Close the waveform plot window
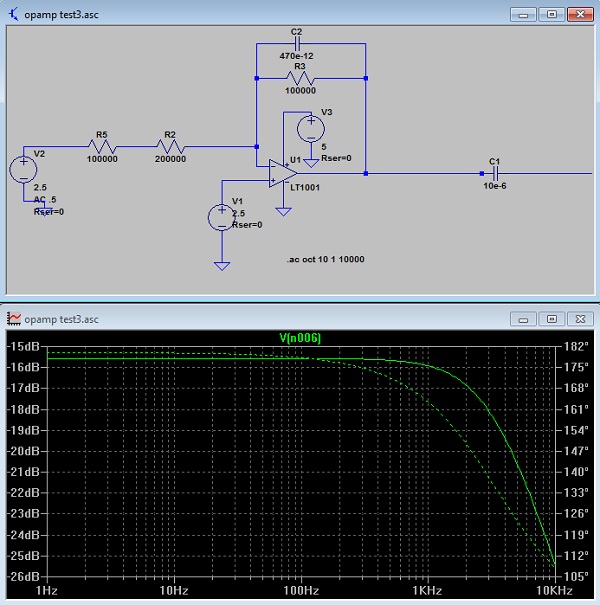The height and width of the screenshot is (605, 600). tap(579, 318)
